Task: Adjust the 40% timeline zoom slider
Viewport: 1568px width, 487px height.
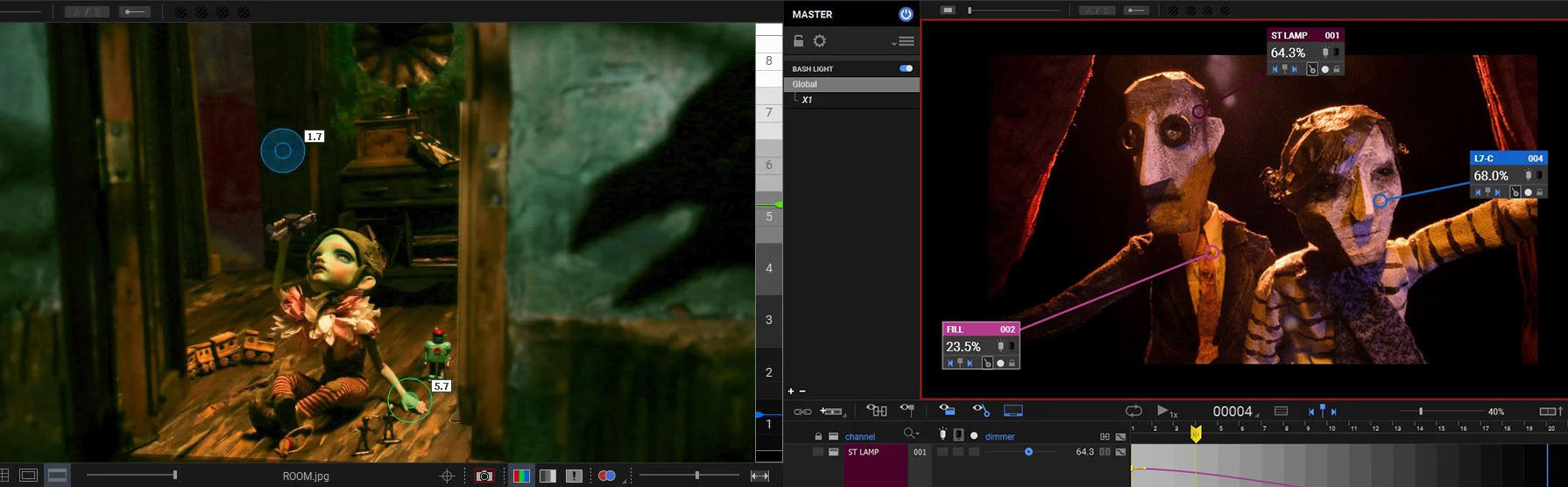Action: click(x=1440, y=411)
